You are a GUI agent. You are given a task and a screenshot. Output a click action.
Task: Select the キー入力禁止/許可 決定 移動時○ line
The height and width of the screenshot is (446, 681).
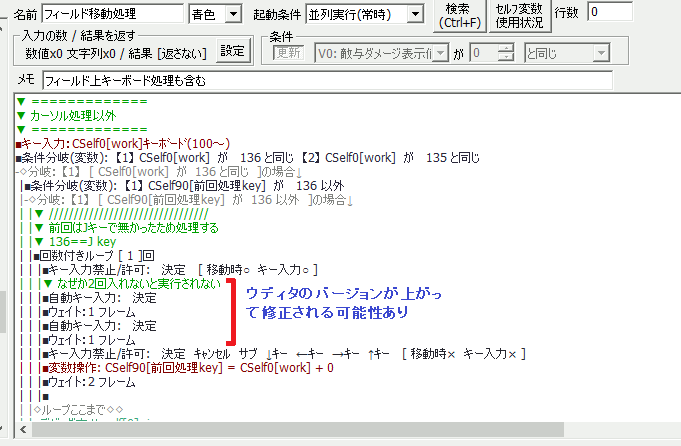180,270
